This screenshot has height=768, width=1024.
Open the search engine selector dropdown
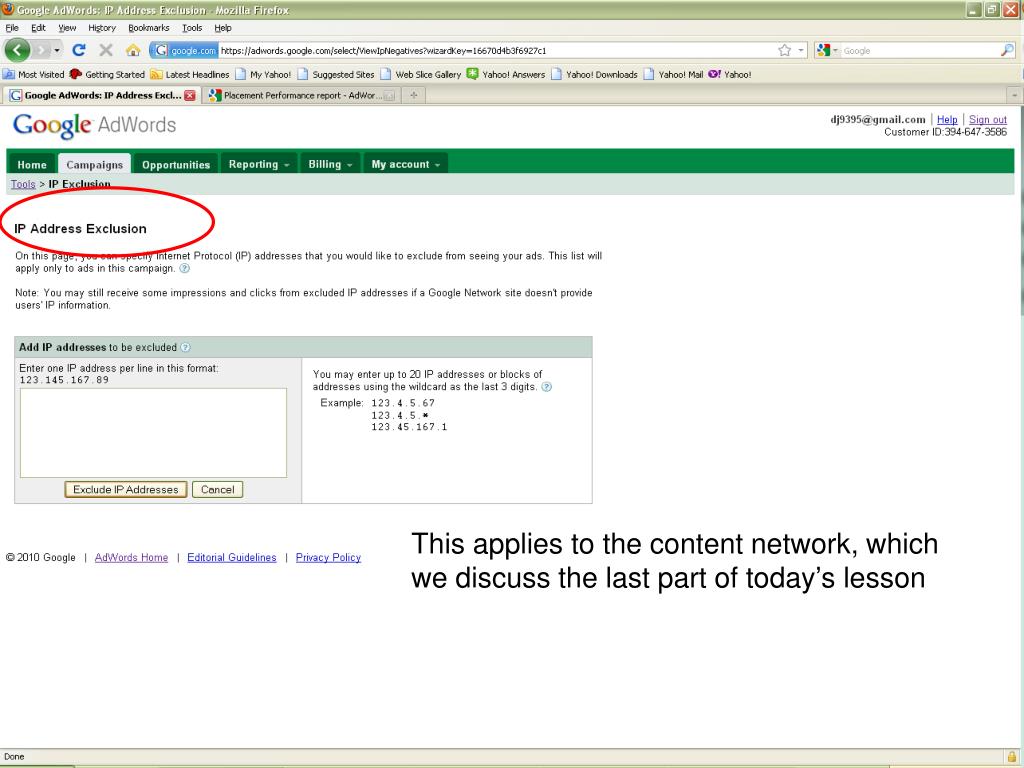827,50
